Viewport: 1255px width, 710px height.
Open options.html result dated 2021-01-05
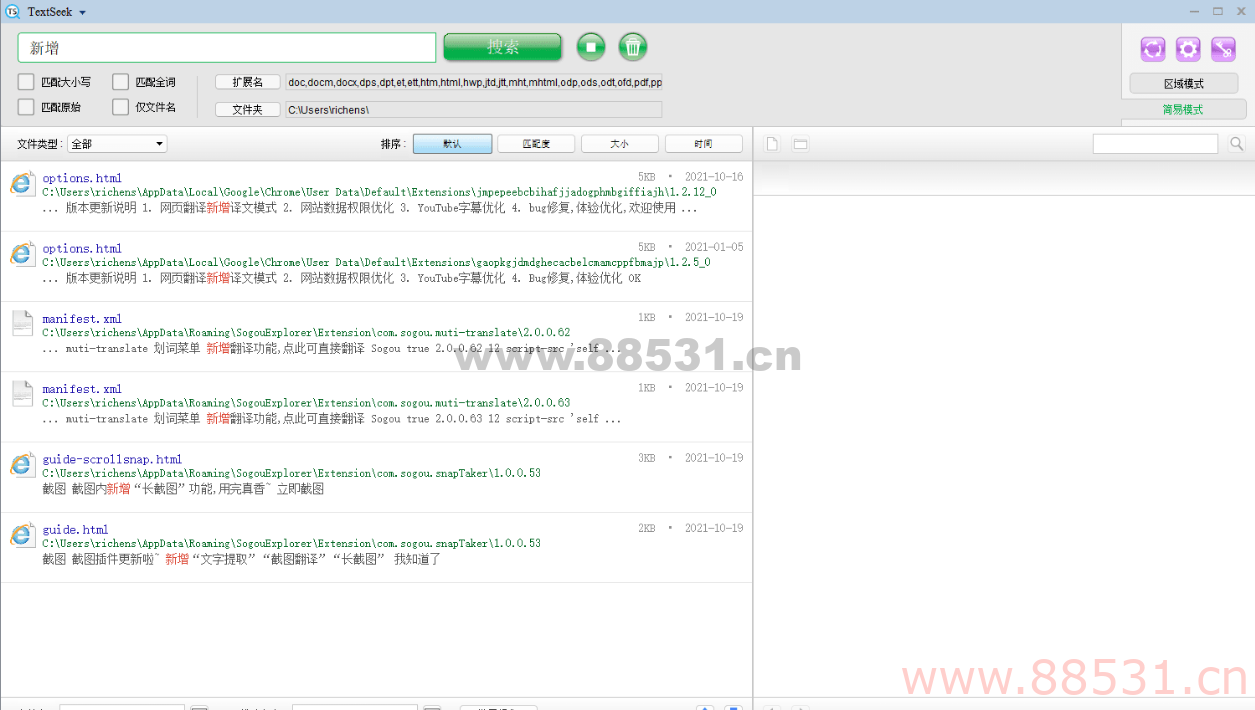pos(82,248)
